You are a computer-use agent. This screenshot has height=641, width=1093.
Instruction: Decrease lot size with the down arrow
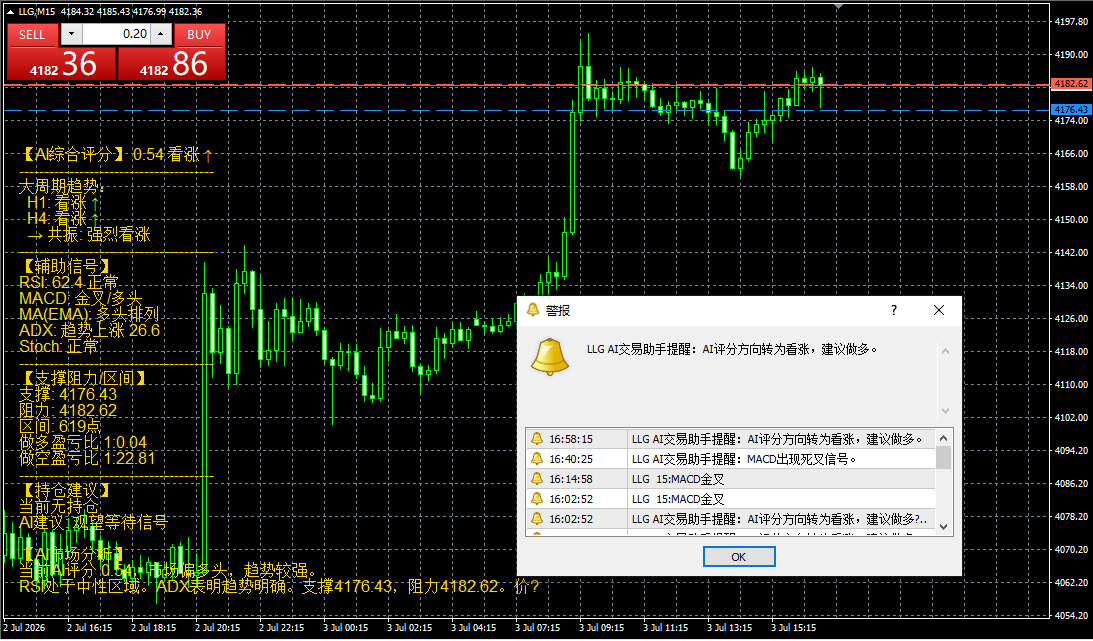tap(71, 34)
